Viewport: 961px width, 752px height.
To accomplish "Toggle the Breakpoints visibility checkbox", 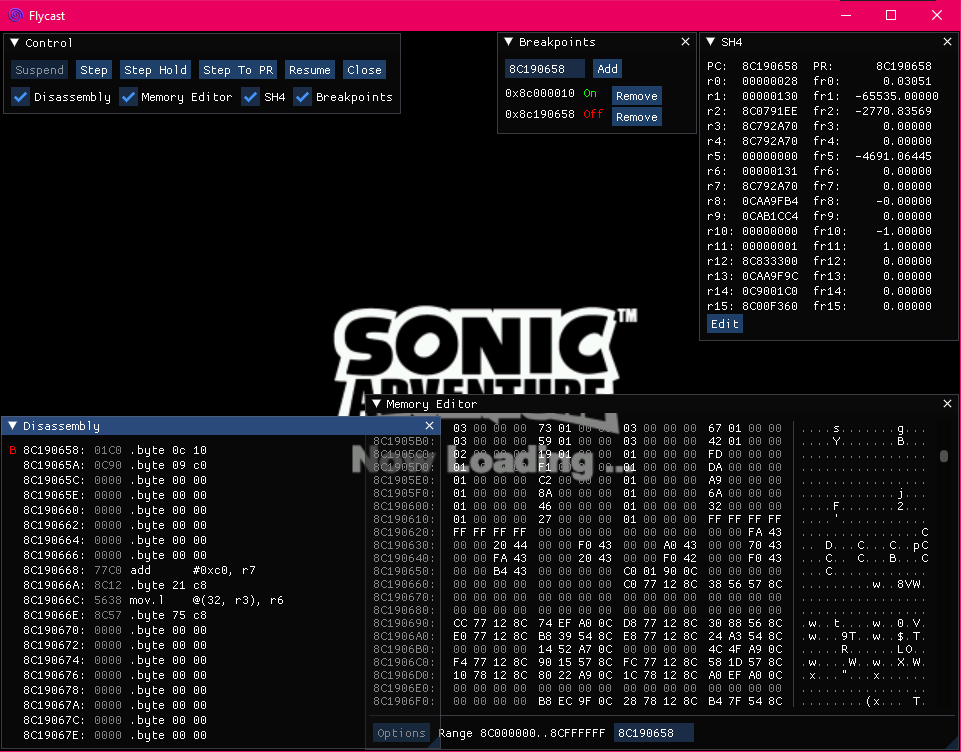I will point(302,97).
